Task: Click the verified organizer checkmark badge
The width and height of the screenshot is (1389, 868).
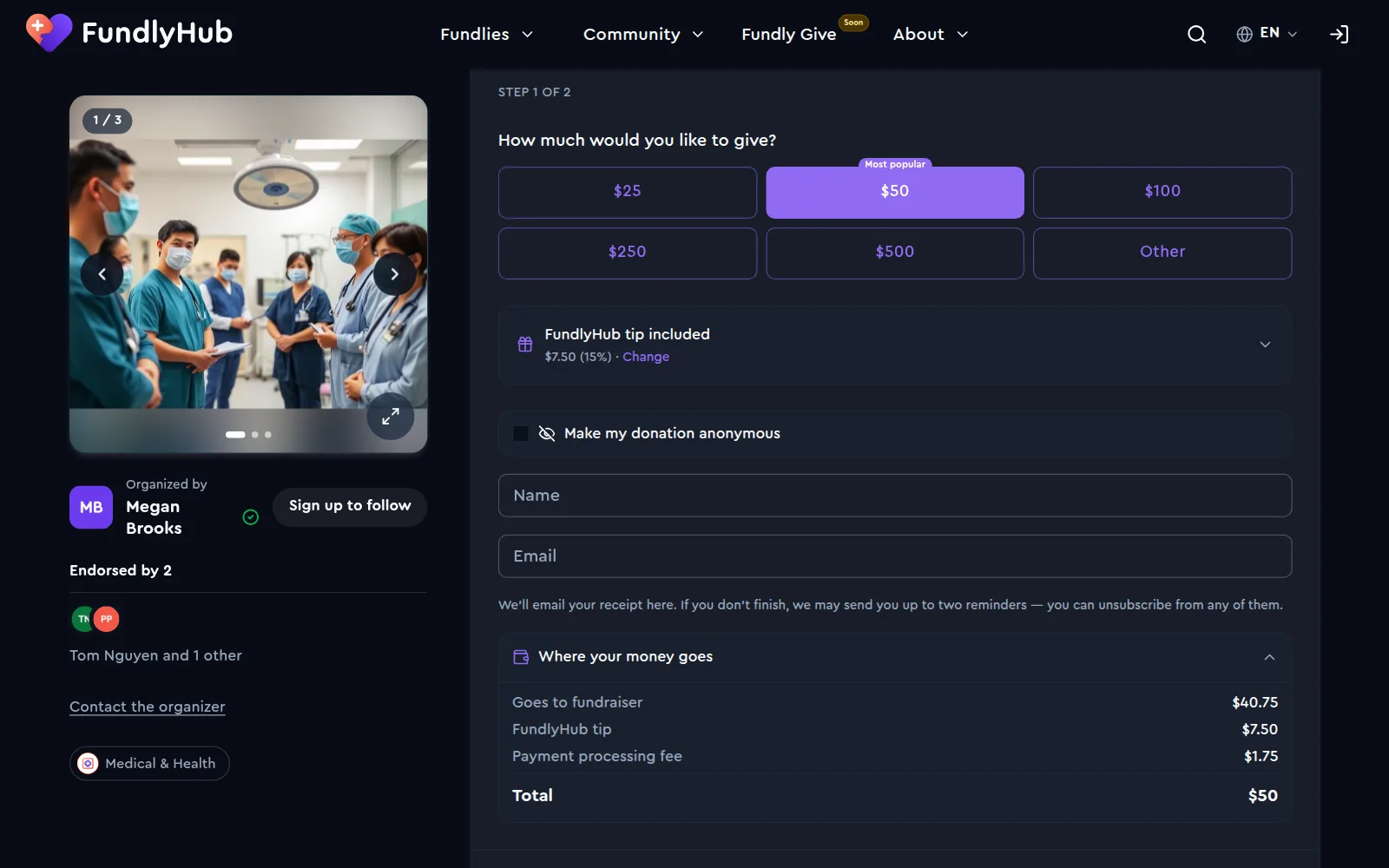Action: (x=251, y=517)
